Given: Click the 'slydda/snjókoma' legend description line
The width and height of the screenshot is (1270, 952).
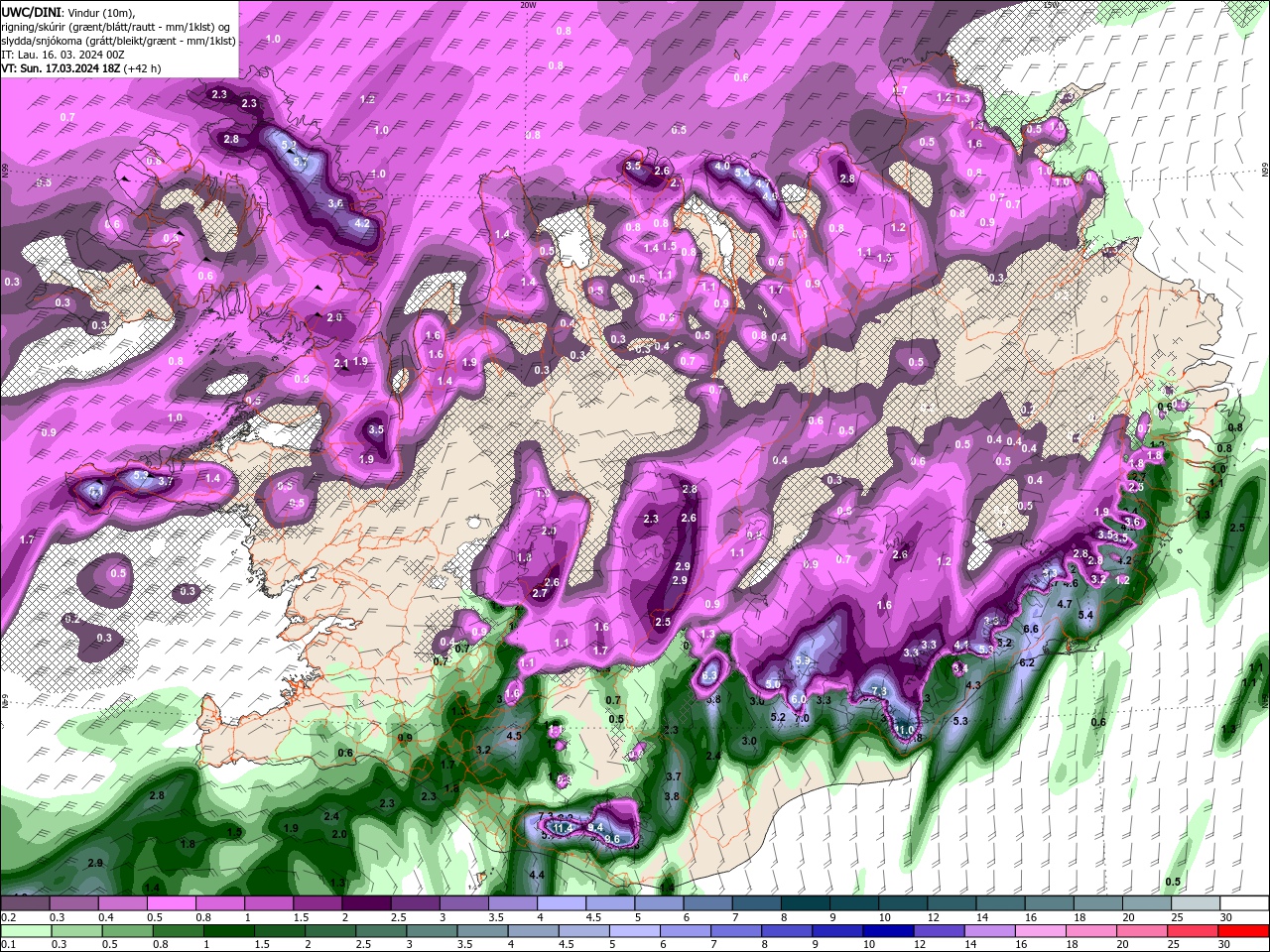Looking at the screenshot, I should pyautogui.click(x=119, y=41).
